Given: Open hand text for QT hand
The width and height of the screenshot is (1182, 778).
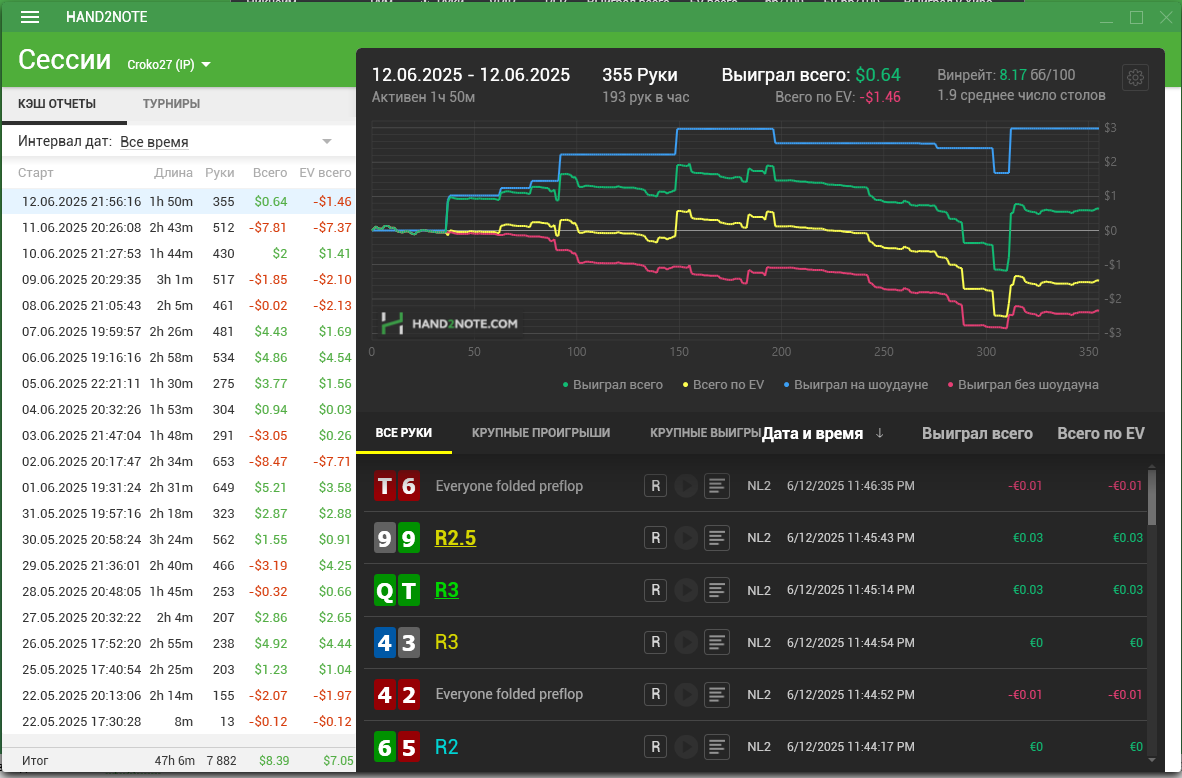Looking at the screenshot, I should tap(717, 590).
